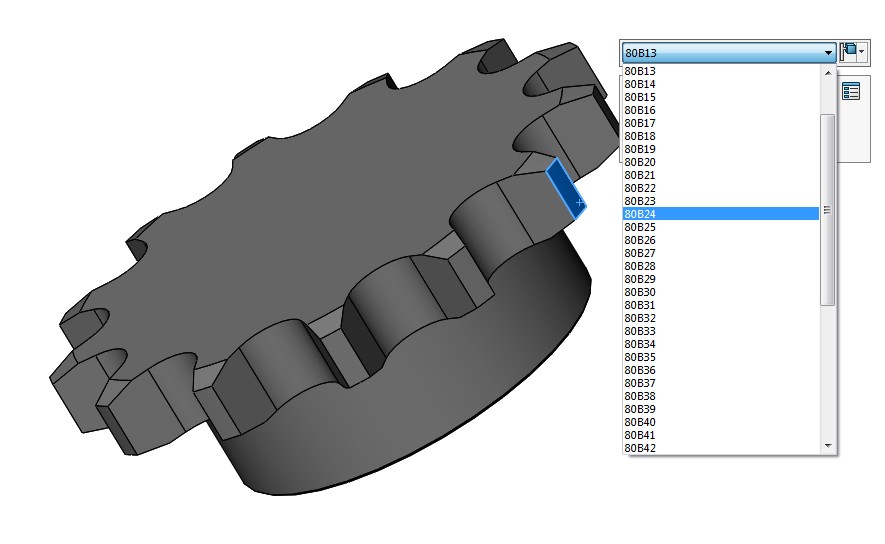
Task: Click the dropdown list scrollbar thumb
Action: point(827,210)
